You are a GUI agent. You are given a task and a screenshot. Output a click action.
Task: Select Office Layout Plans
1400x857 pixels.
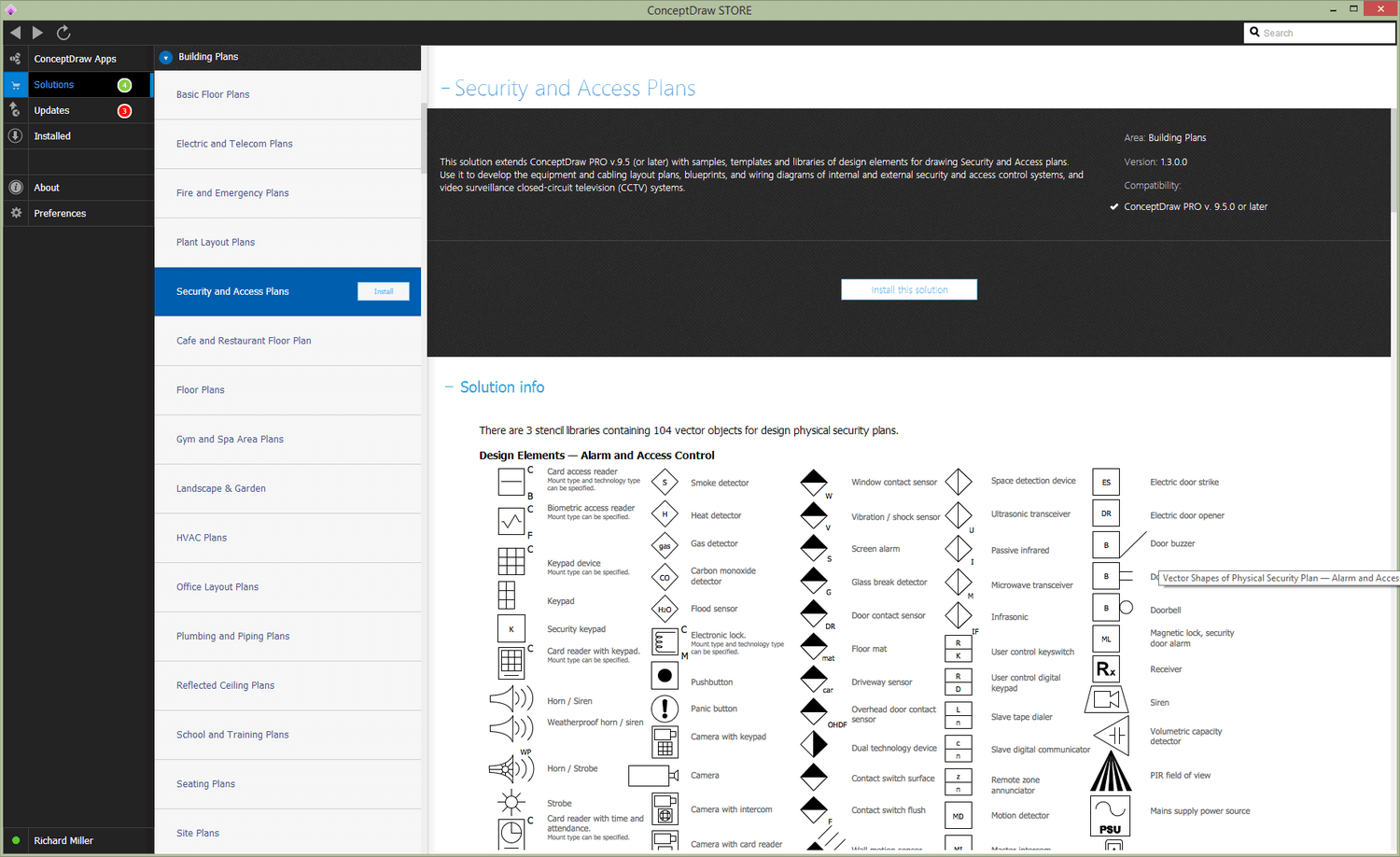[287, 587]
